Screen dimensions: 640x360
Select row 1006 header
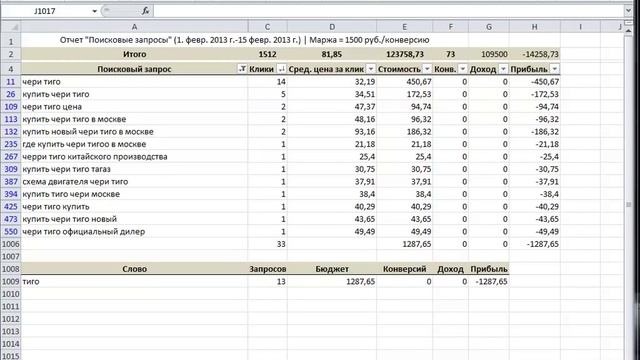pyautogui.click(x=11, y=244)
